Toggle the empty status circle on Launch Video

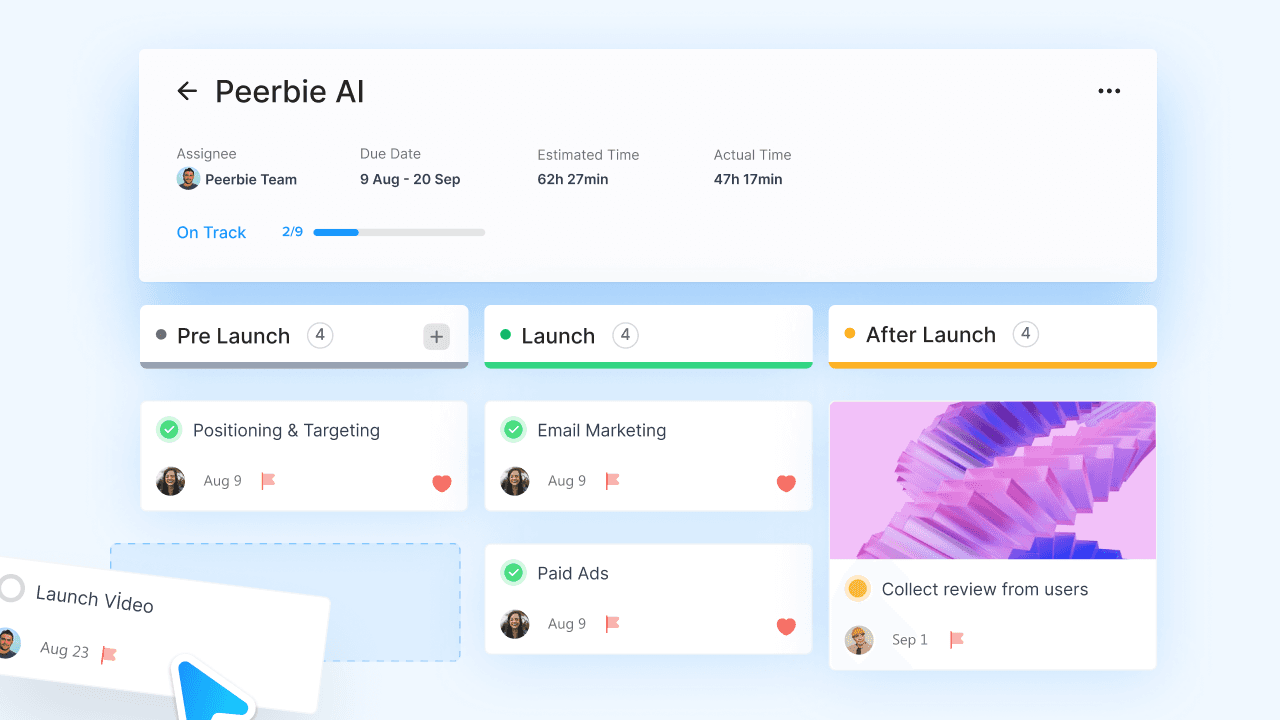11,588
